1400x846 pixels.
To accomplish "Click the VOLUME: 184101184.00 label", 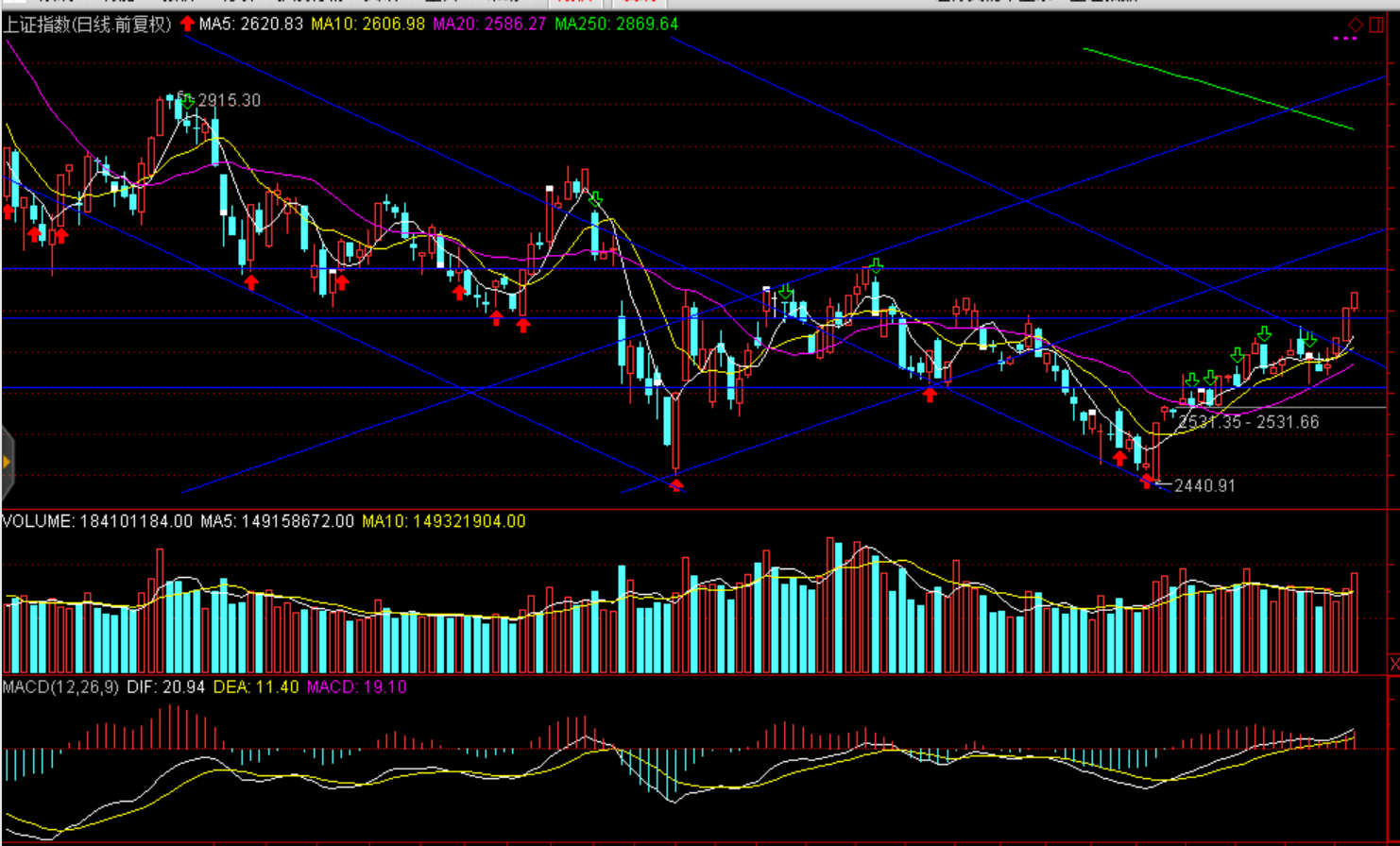I will point(97,521).
